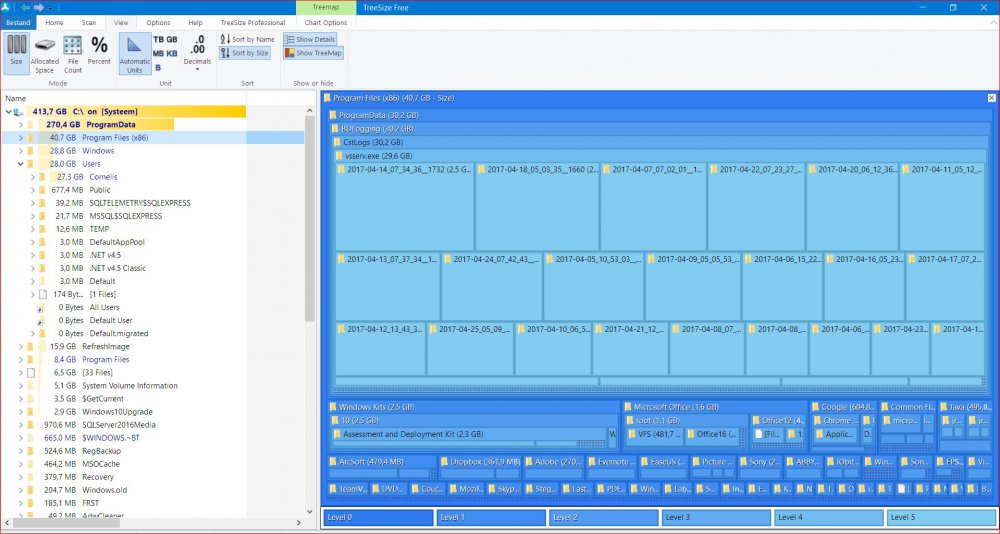Set unit to GB
The width and height of the screenshot is (1000, 534).
pyautogui.click(x=172, y=40)
